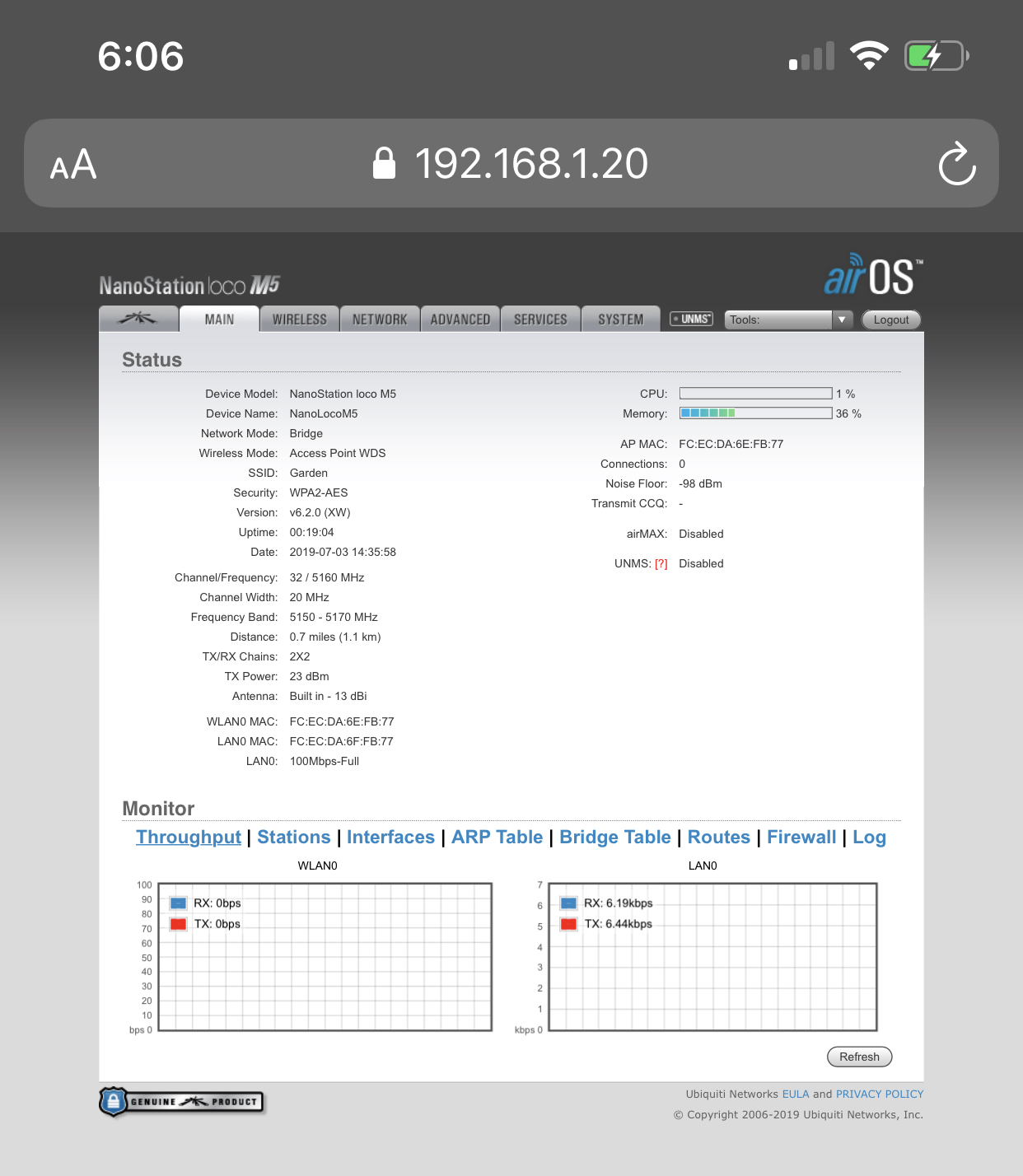
Task: Switch to the MAIN tab
Action: coord(219,319)
